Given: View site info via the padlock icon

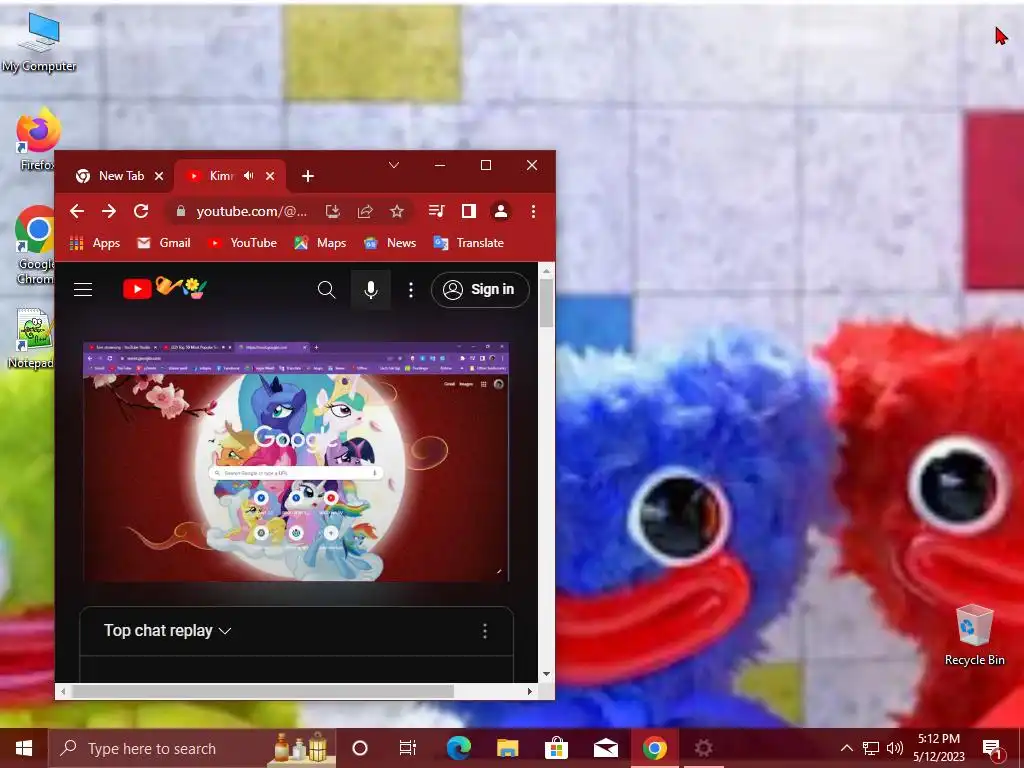Looking at the screenshot, I should 181,211.
